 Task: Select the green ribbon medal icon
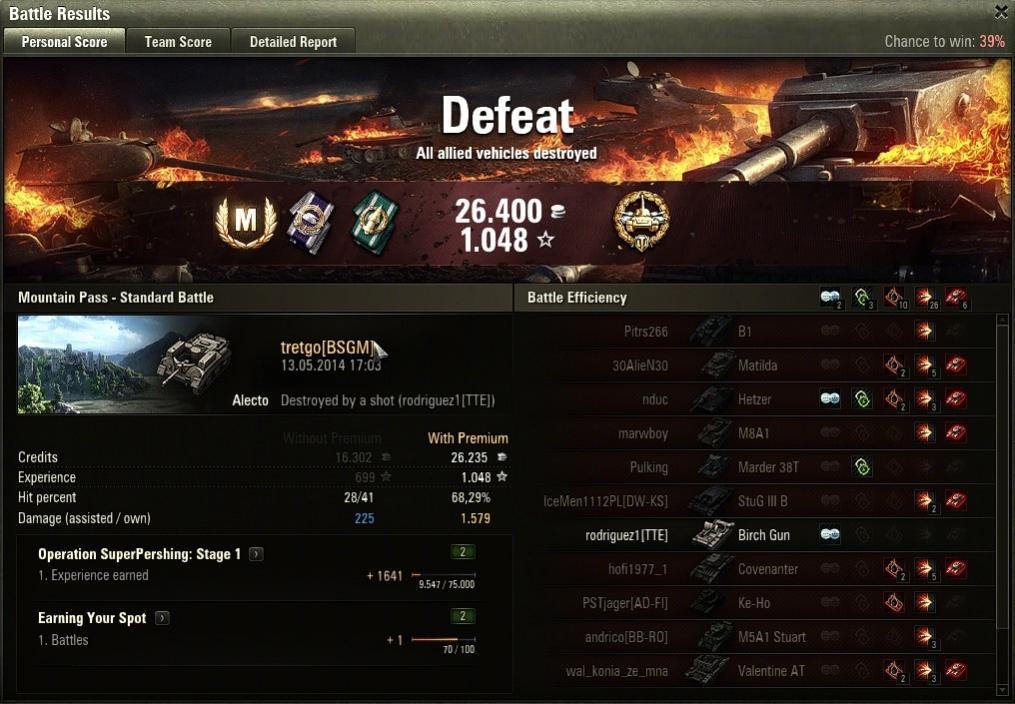[x=374, y=222]
